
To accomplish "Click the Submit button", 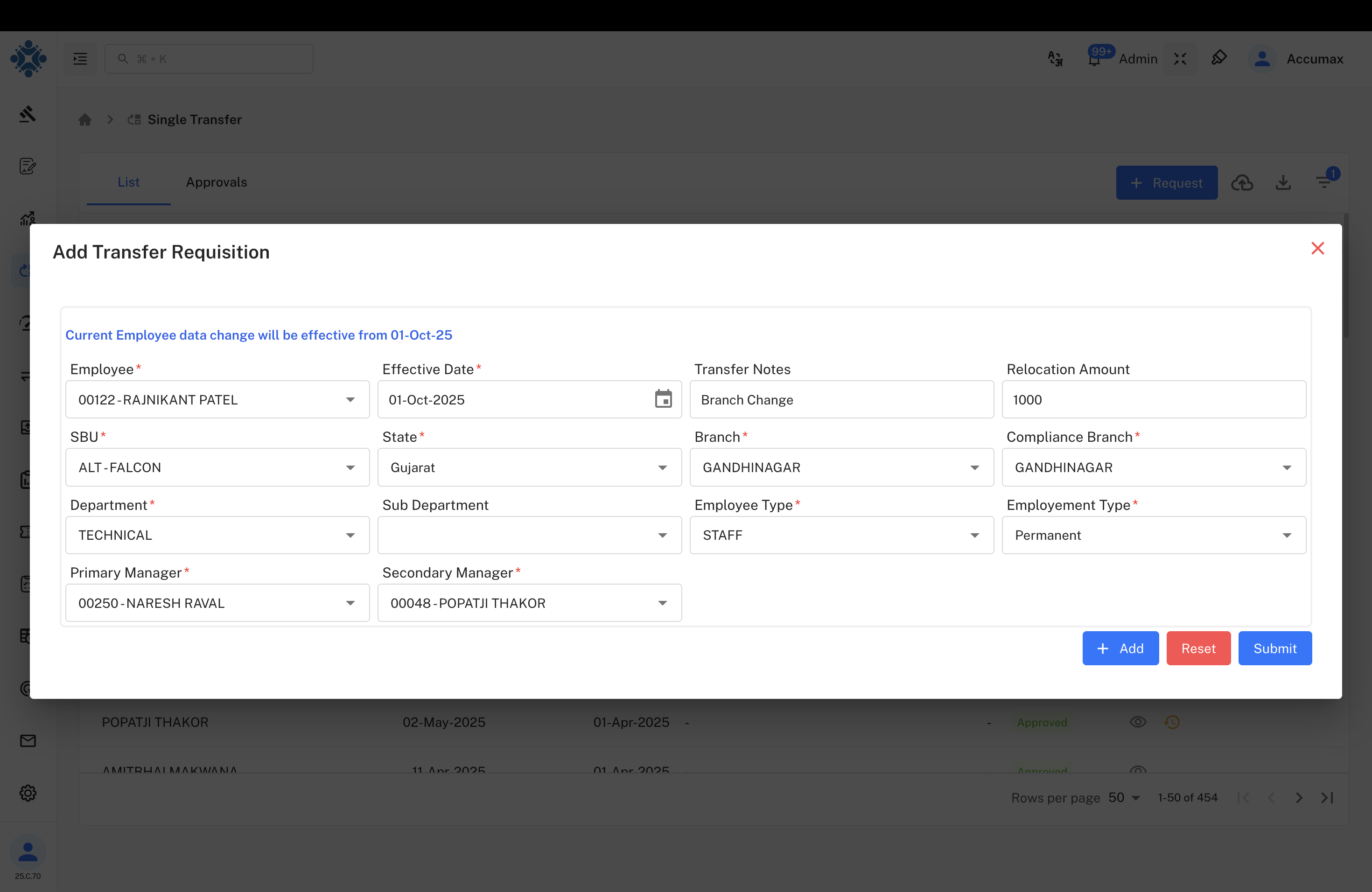I will [1274, 648].
